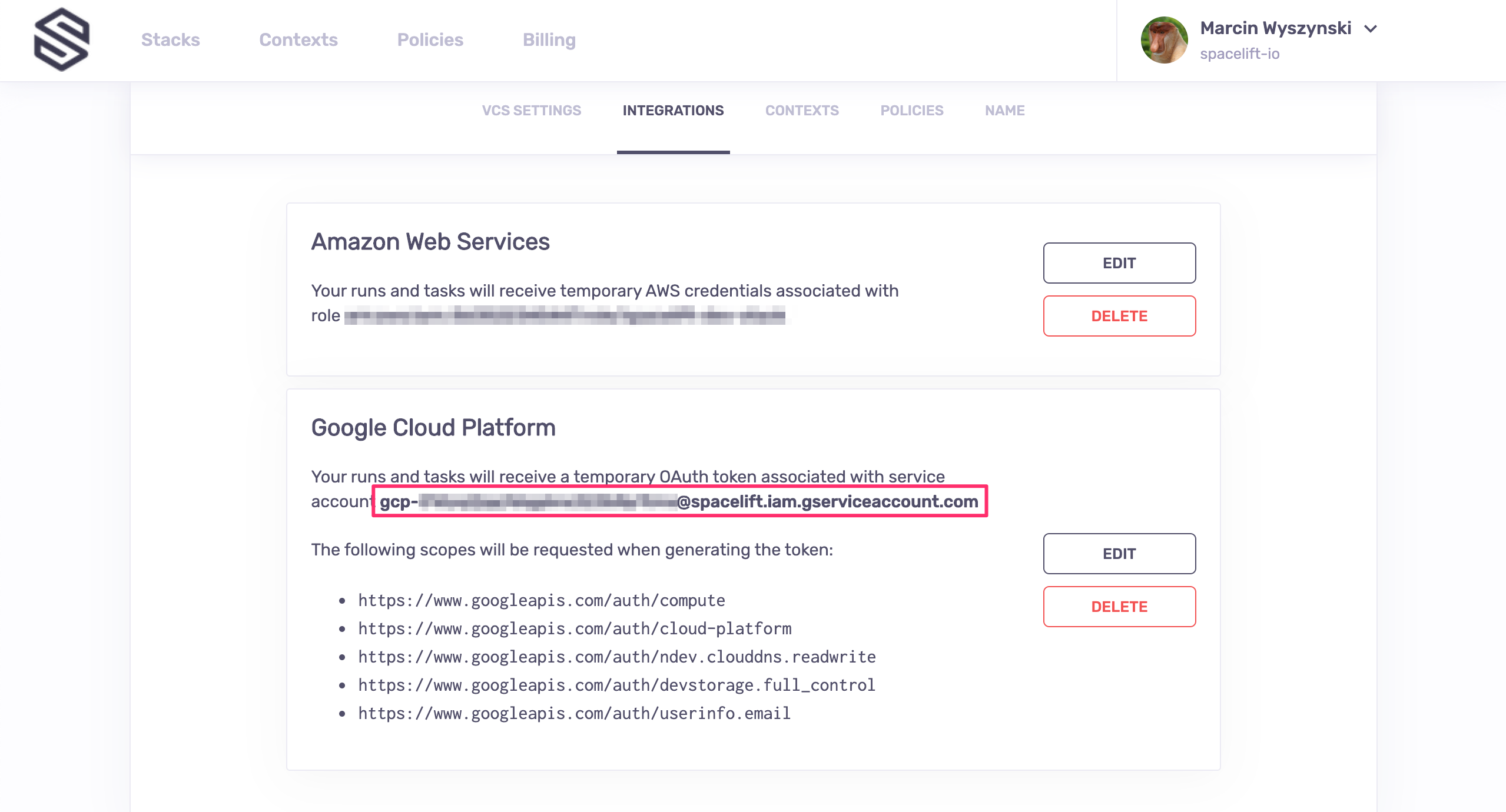This screenshot has height=812, width=1506.
Task: Delete the Amazon Web Services integration
Action: coord(1119,316)
